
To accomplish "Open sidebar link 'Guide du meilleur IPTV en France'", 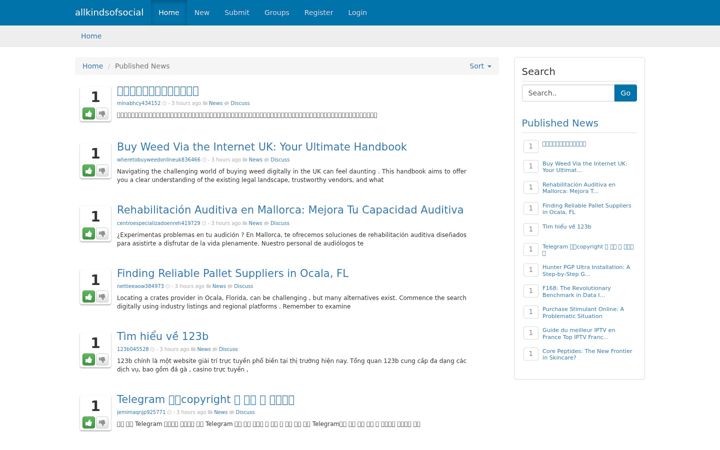I will coord(579,333).
